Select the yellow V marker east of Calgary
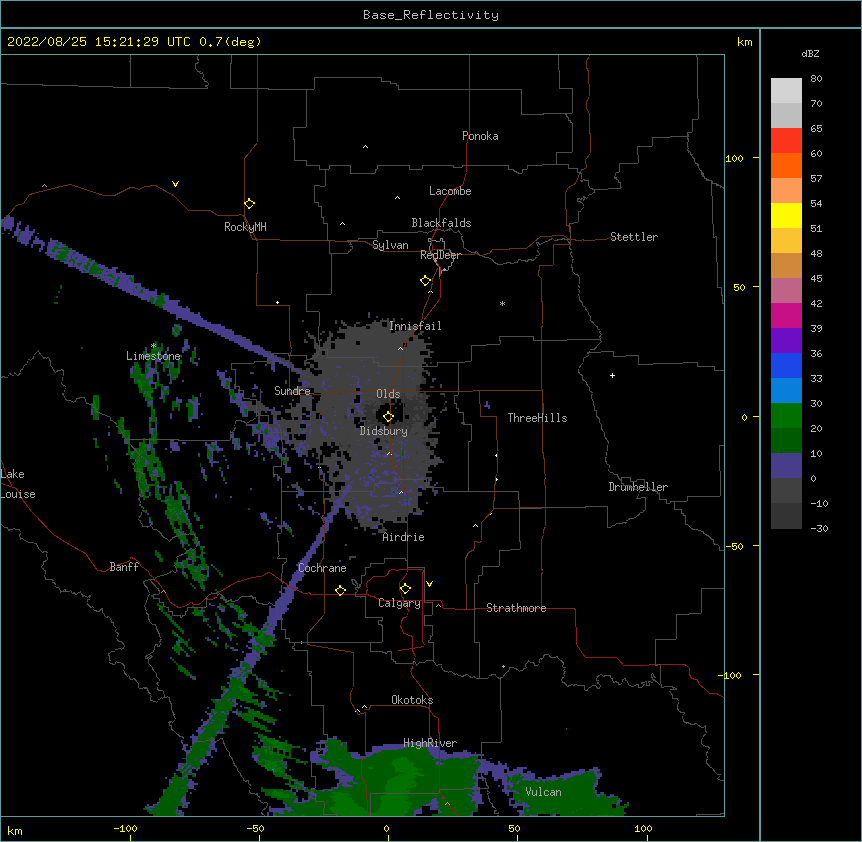This screenshot has height=842, width=862. (429, 584)
